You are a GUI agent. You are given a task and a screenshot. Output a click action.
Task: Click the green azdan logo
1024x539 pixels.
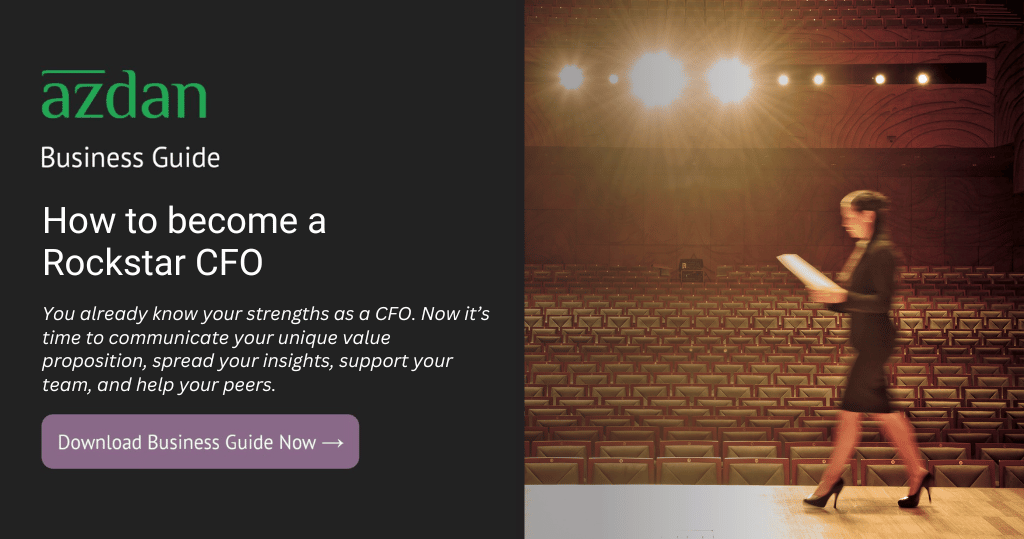click(124, 96)
